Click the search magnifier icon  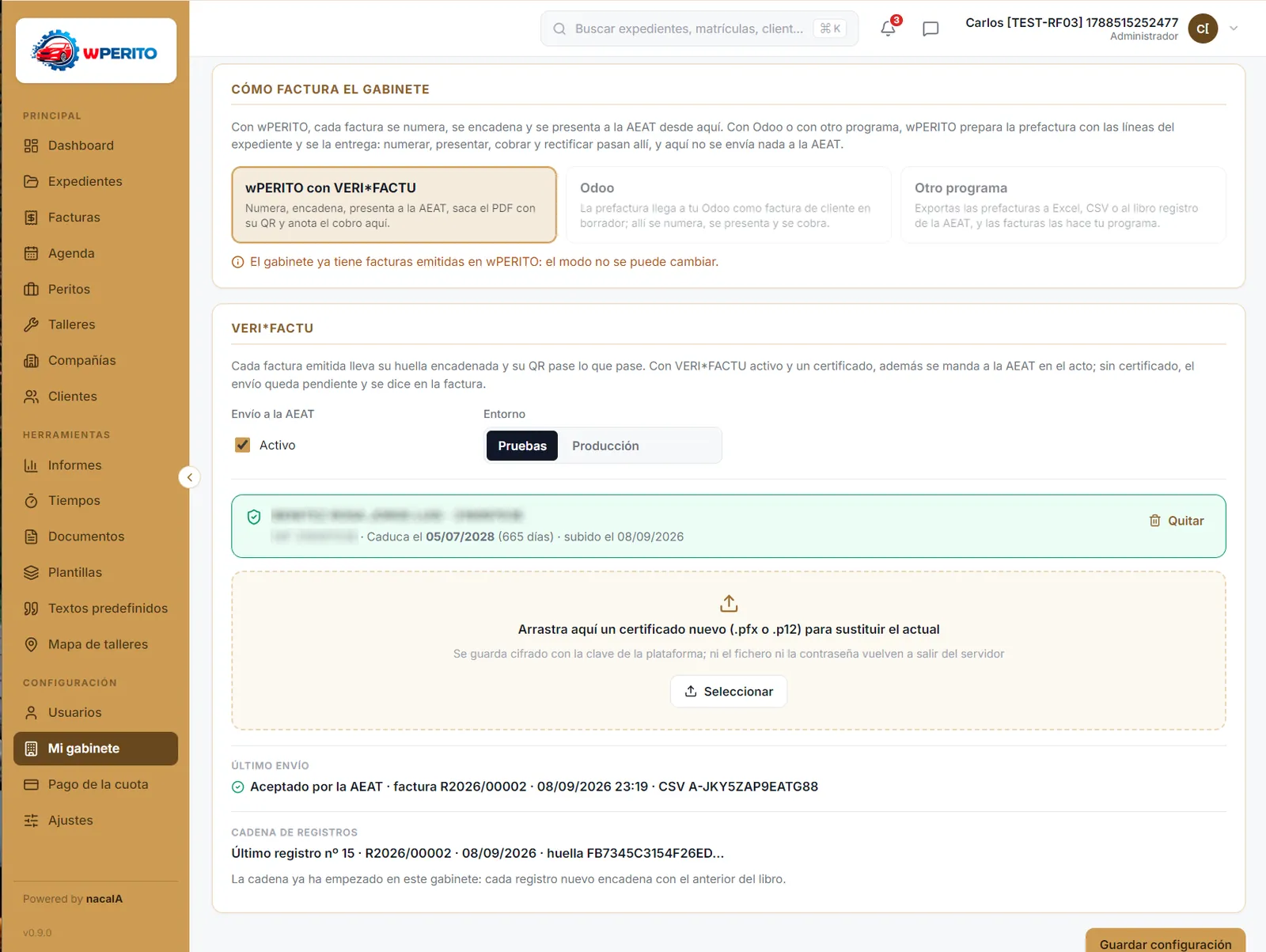click(x=559, y=28)
